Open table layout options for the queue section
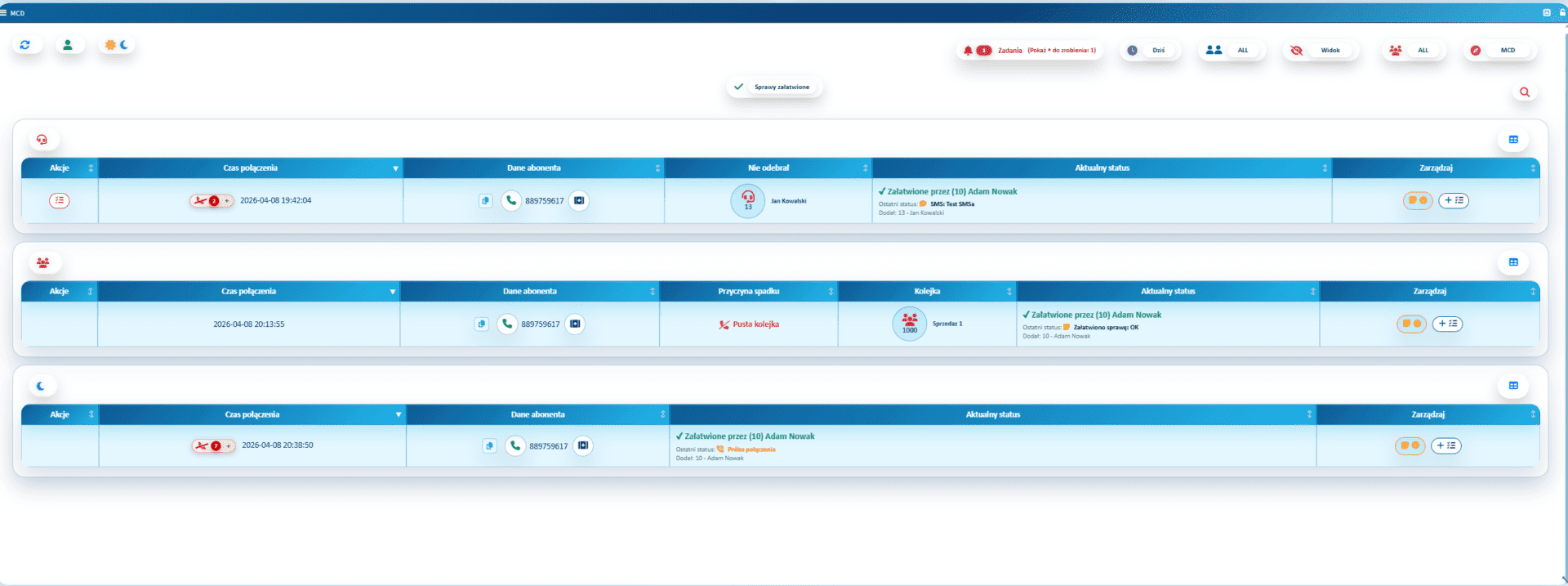Viewport: 1568px width, 586px height. coord(1513,262)
